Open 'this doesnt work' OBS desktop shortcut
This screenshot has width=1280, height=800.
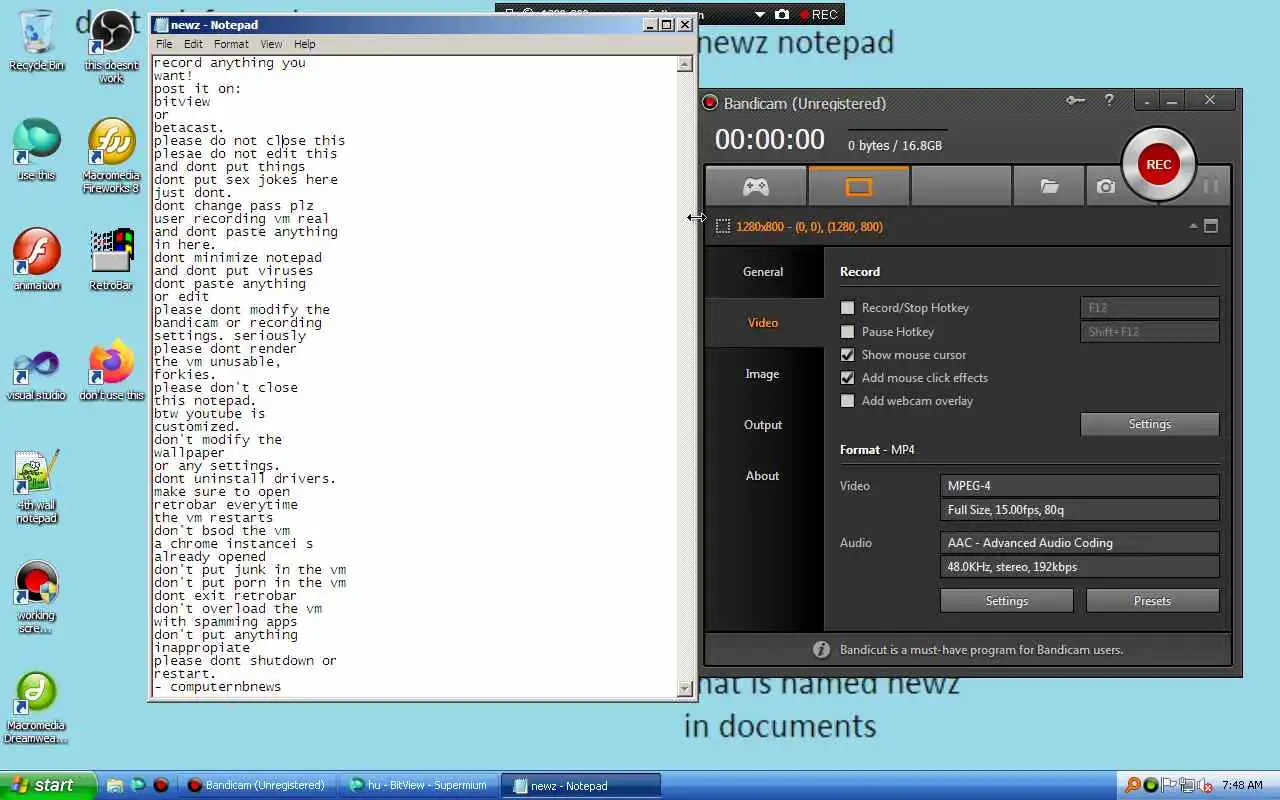pyautogui.click(x=111, y=46)
